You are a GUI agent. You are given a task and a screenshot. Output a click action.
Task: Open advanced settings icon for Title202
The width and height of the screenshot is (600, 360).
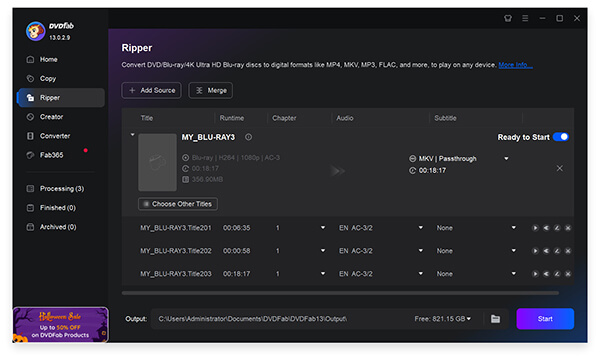pyautogui.click(x=546, y=251)
